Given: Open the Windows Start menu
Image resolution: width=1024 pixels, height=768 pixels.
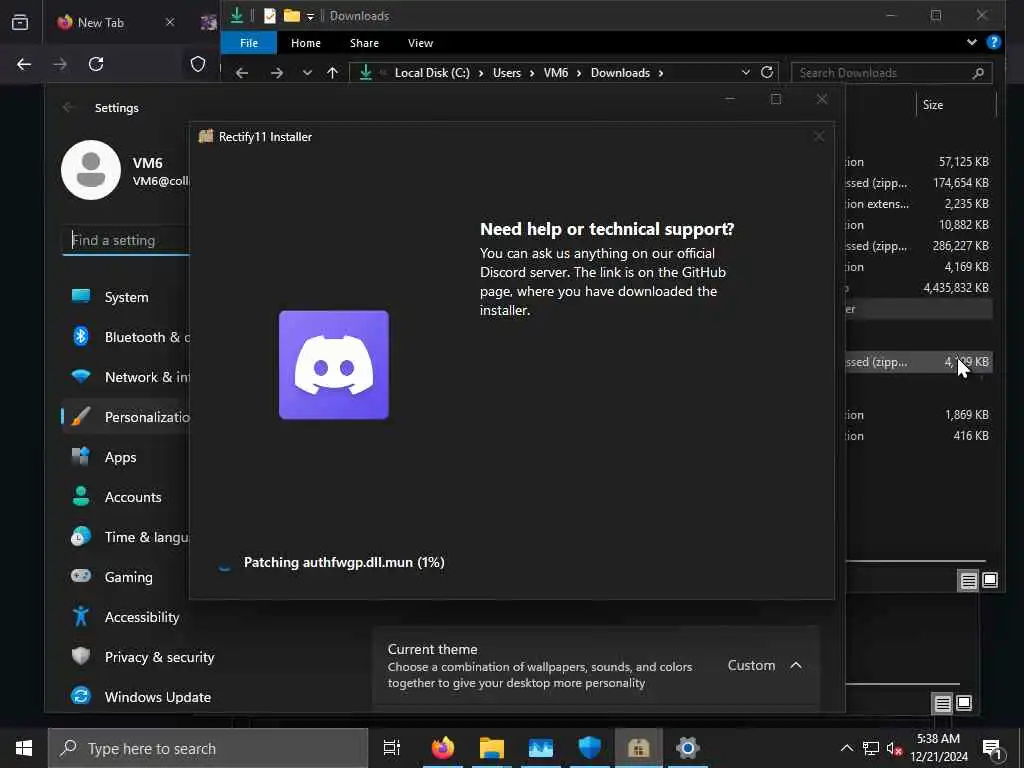Looking at the screenshot, I should point(24,748).
